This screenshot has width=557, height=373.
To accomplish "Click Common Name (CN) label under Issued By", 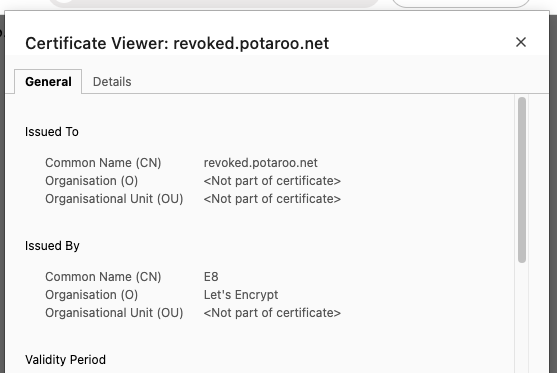I will tap(103, 277).
